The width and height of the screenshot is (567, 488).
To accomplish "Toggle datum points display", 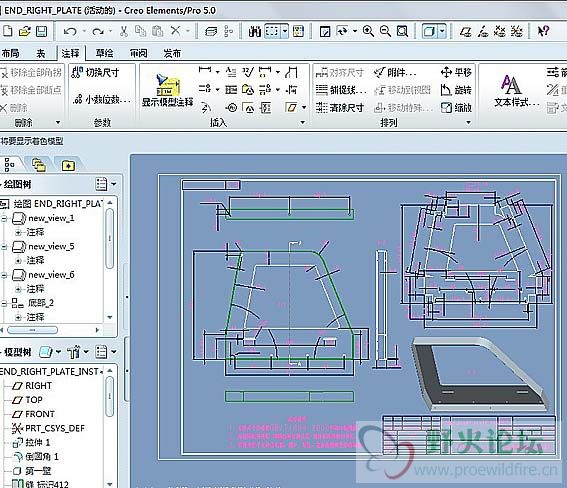I will coord(500,31).
